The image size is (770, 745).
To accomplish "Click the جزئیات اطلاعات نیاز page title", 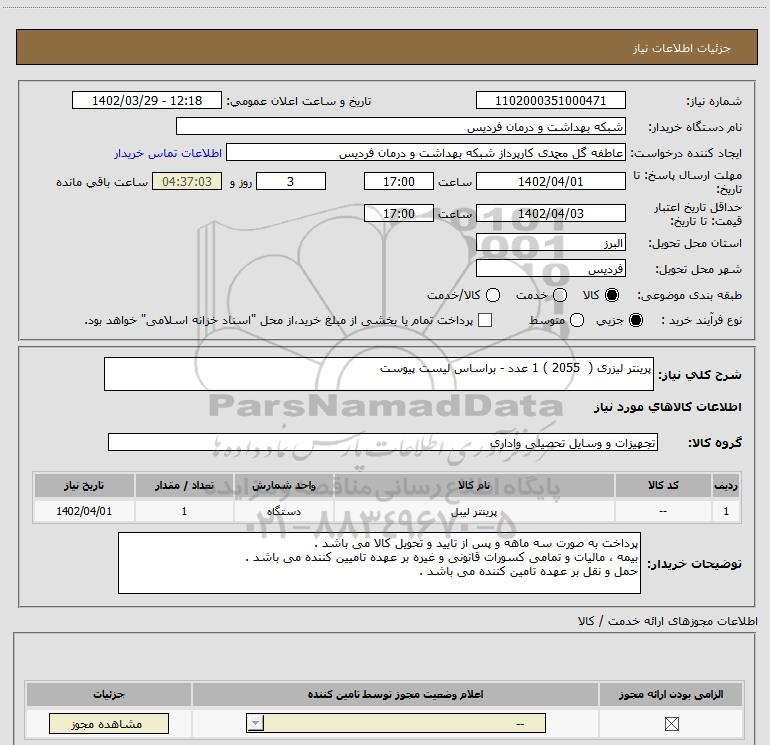I will 682,48.
